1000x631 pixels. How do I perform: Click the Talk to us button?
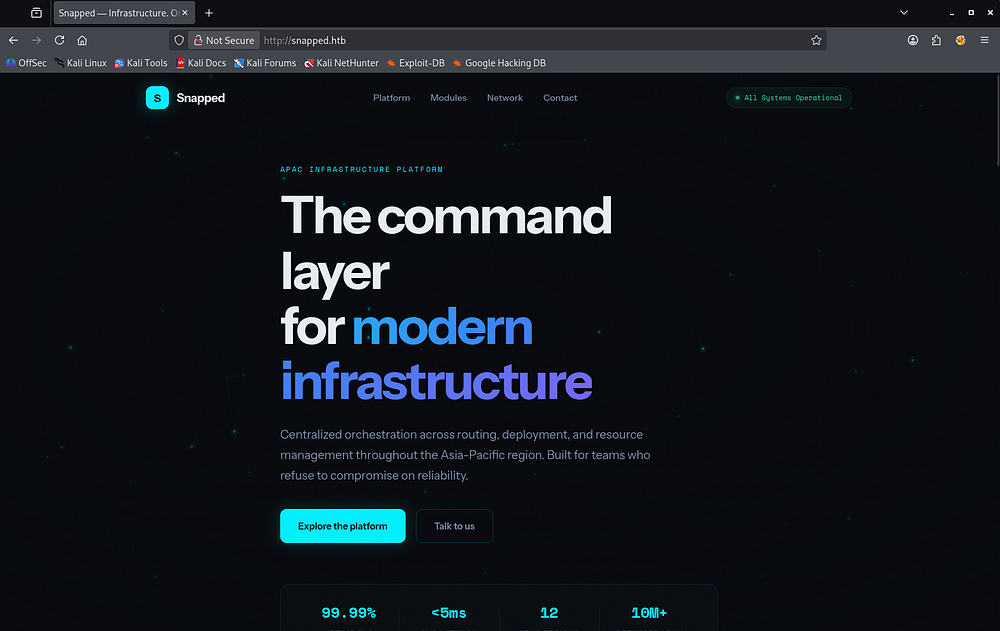(454, 526)
